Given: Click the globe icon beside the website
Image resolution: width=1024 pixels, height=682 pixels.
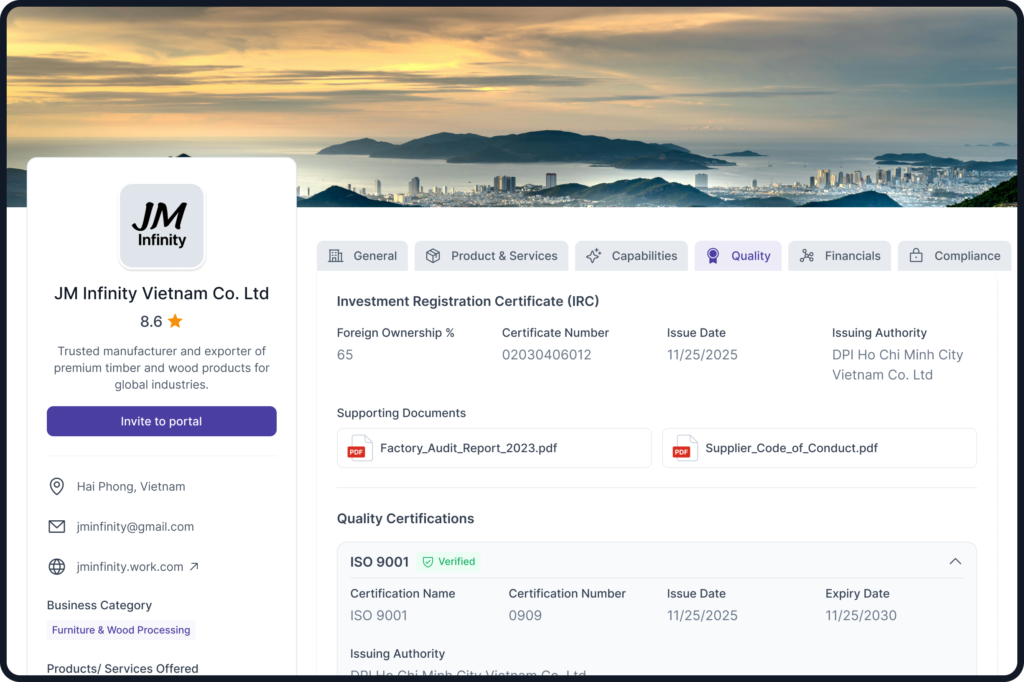Looking at the screenshot, I should [57, 566].
